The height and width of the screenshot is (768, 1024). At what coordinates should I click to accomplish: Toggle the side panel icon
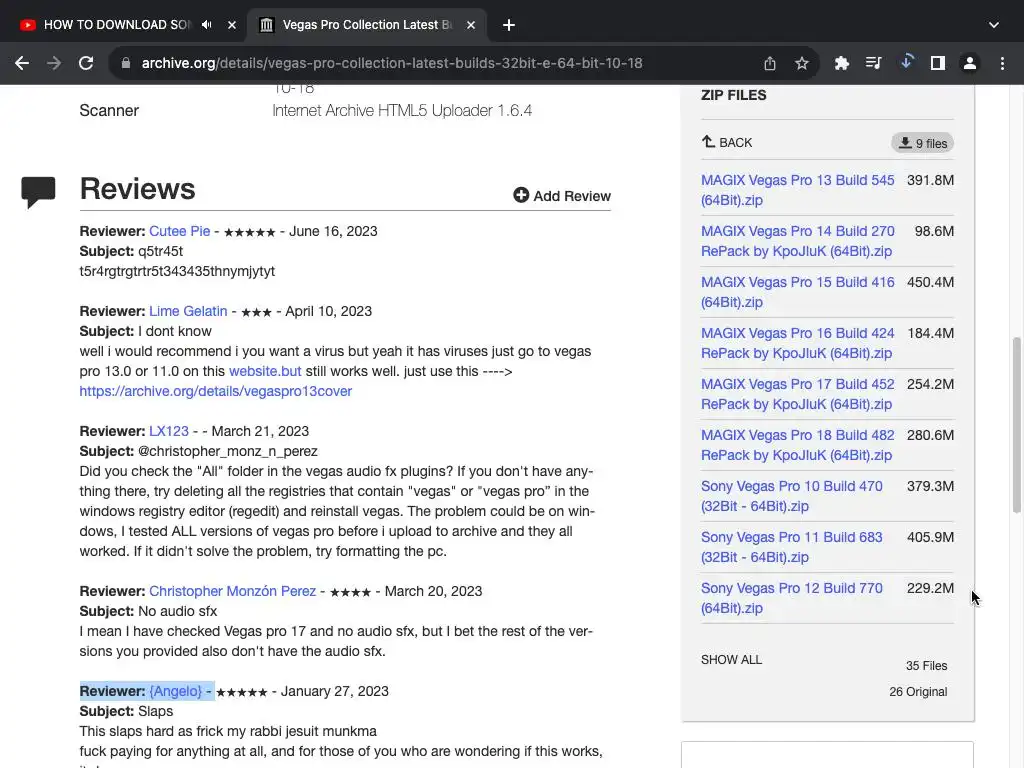pyautogui.click(x=938, y=63)
